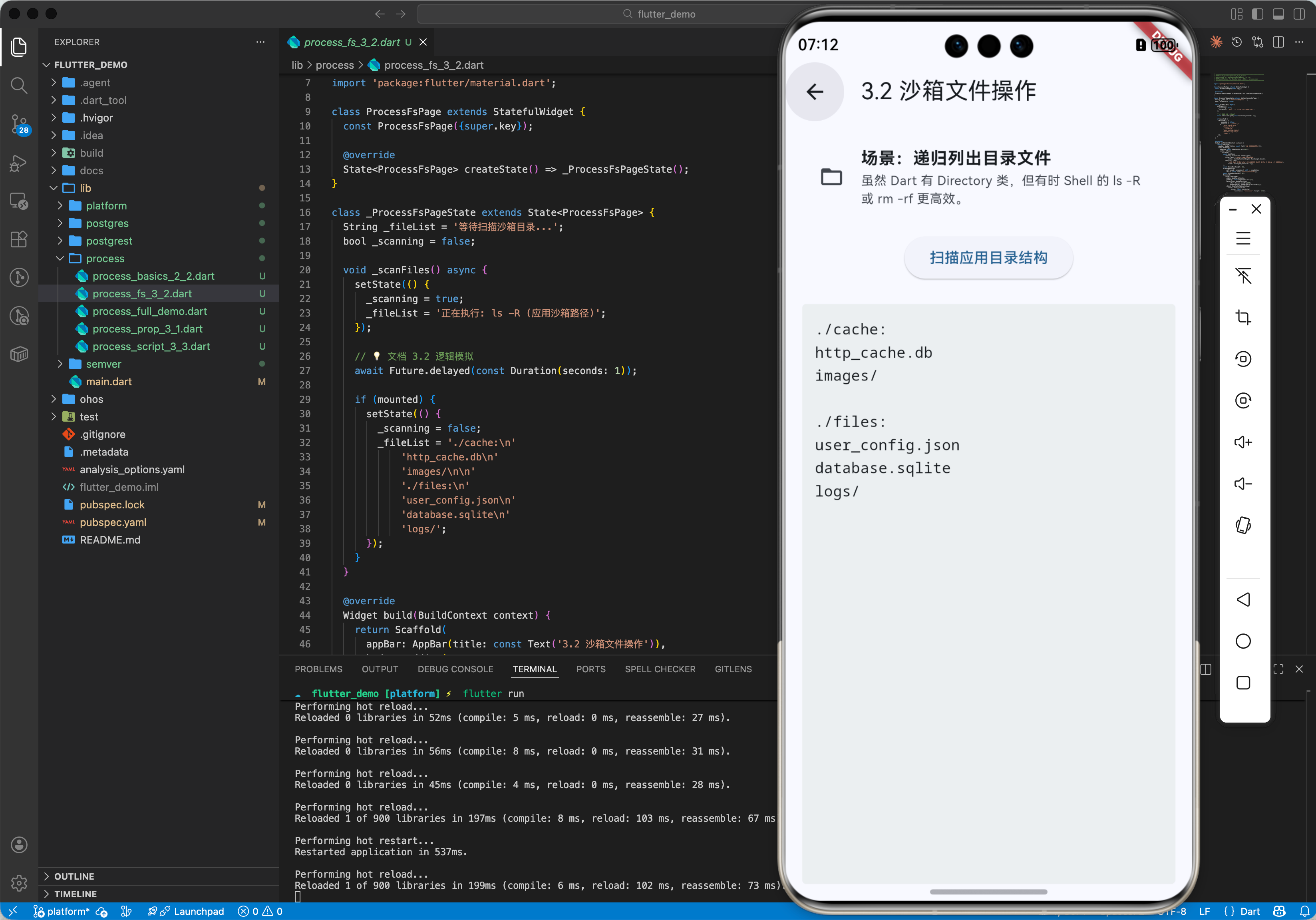Click emulator volume up icon
Viewport: 1316px width, 920px height.
tap(1242, 442)
